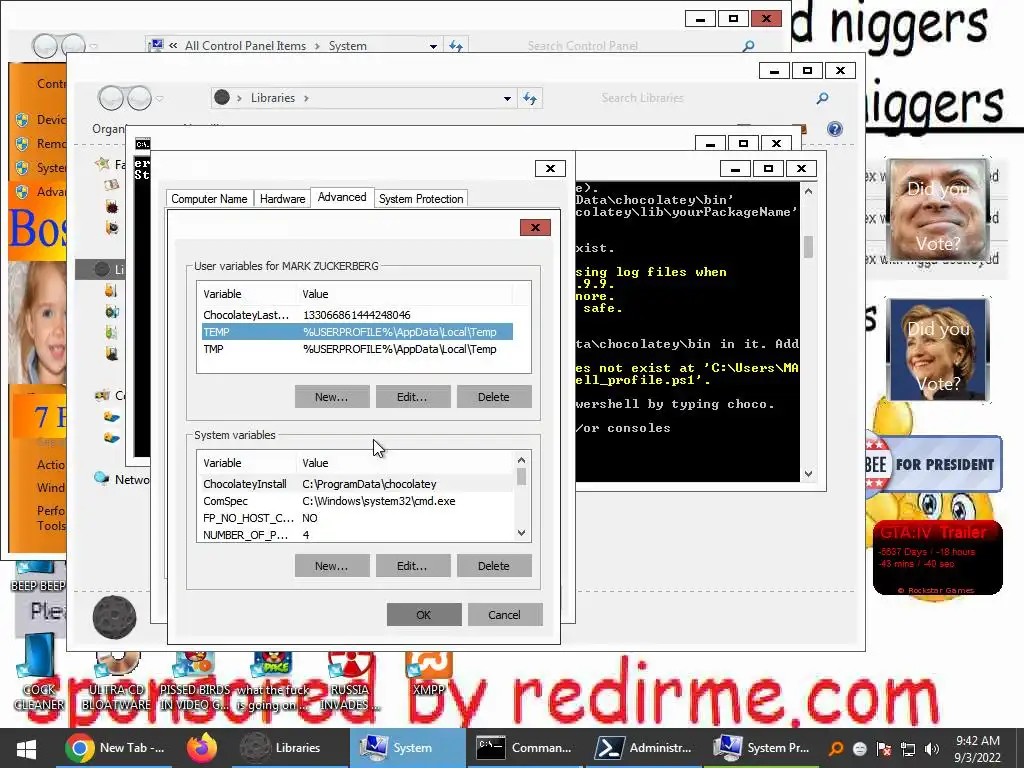1024x768 pixels.
Task: Click the Search Libraries input field
Action: point(705,98)
